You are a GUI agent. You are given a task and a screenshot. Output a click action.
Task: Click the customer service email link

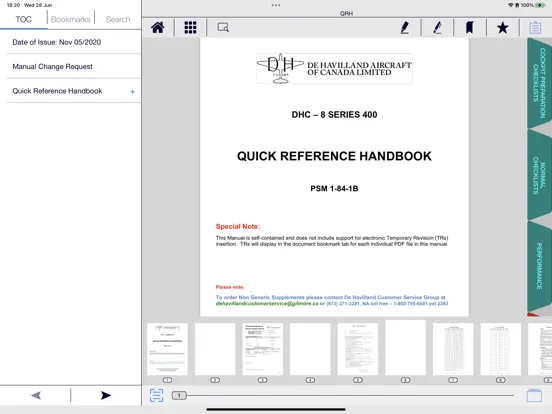(267, 303)
